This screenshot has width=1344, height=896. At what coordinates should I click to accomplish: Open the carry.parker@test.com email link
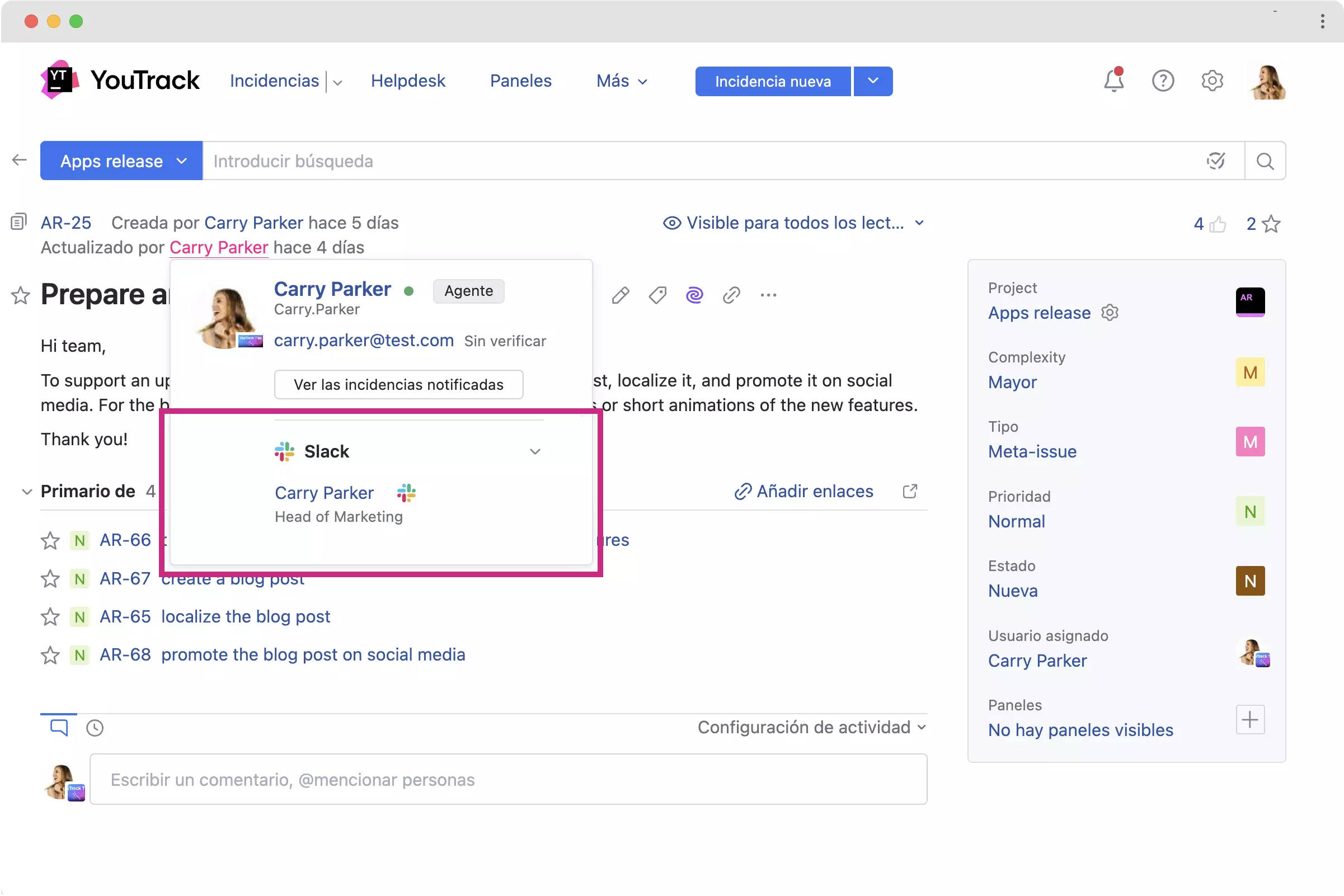tap(364, 341)
